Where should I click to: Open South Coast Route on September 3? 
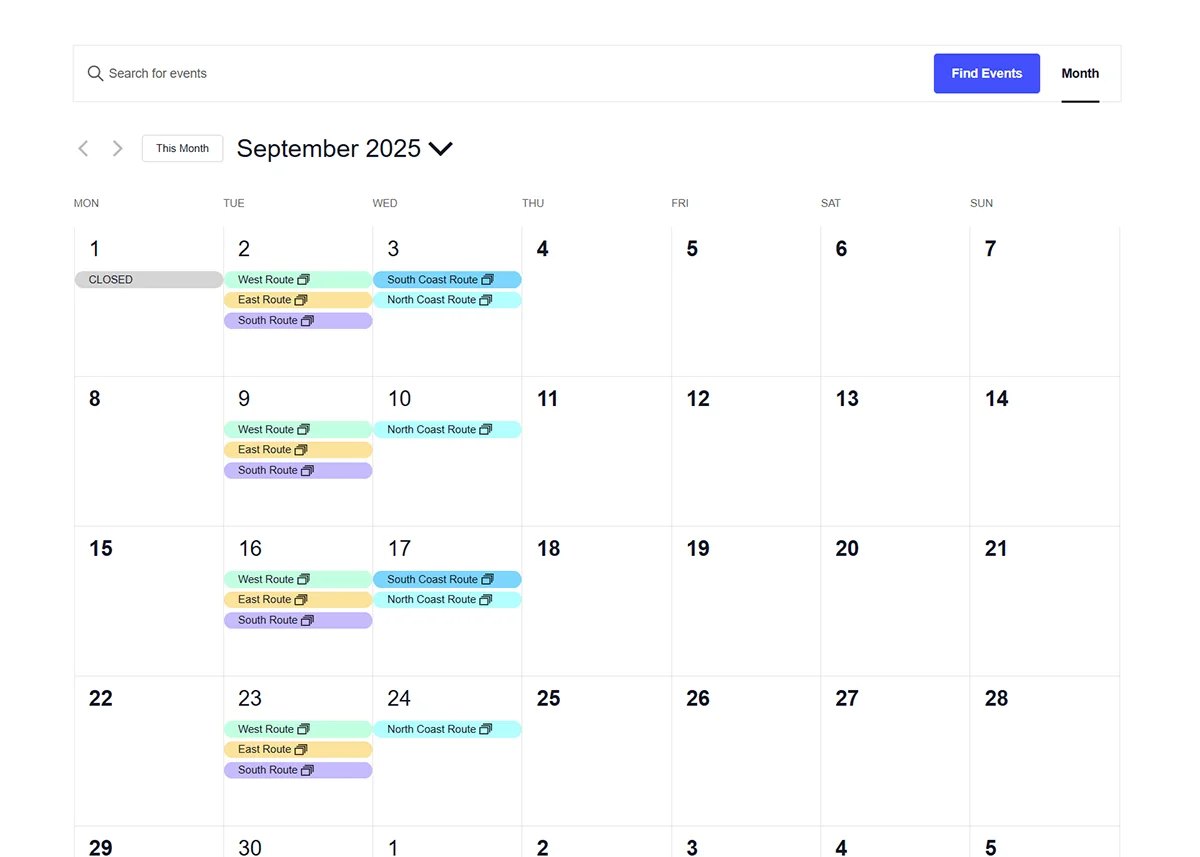coord(447,280)
